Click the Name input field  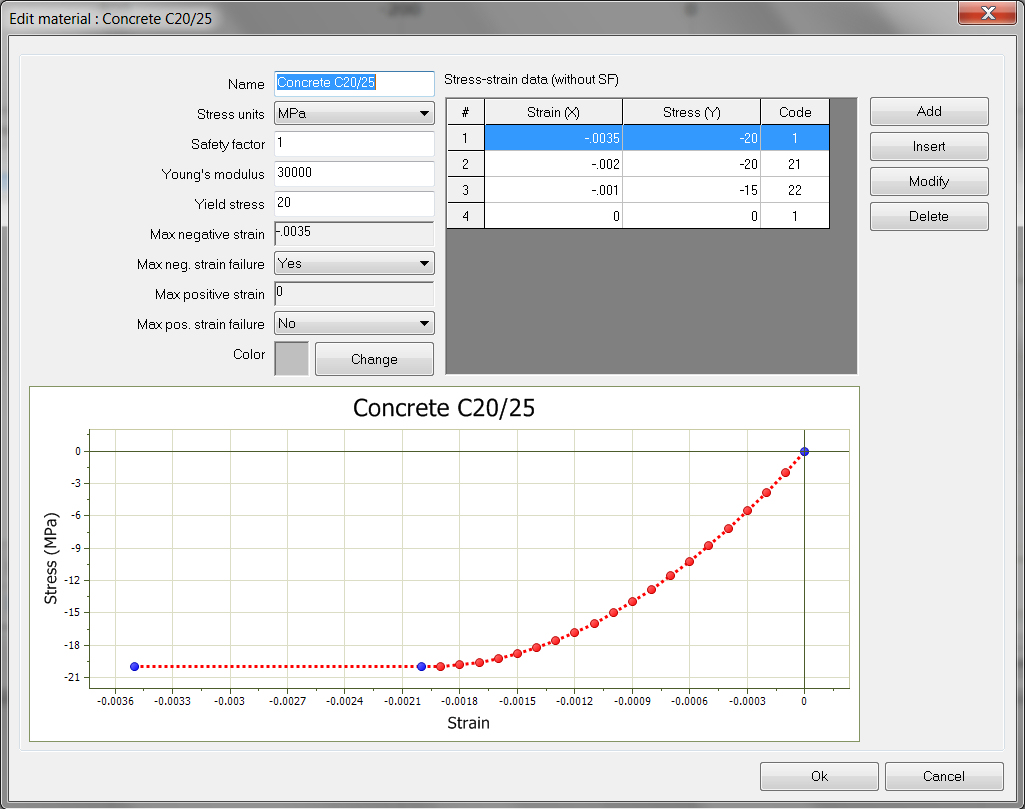[x=354, y=83]
